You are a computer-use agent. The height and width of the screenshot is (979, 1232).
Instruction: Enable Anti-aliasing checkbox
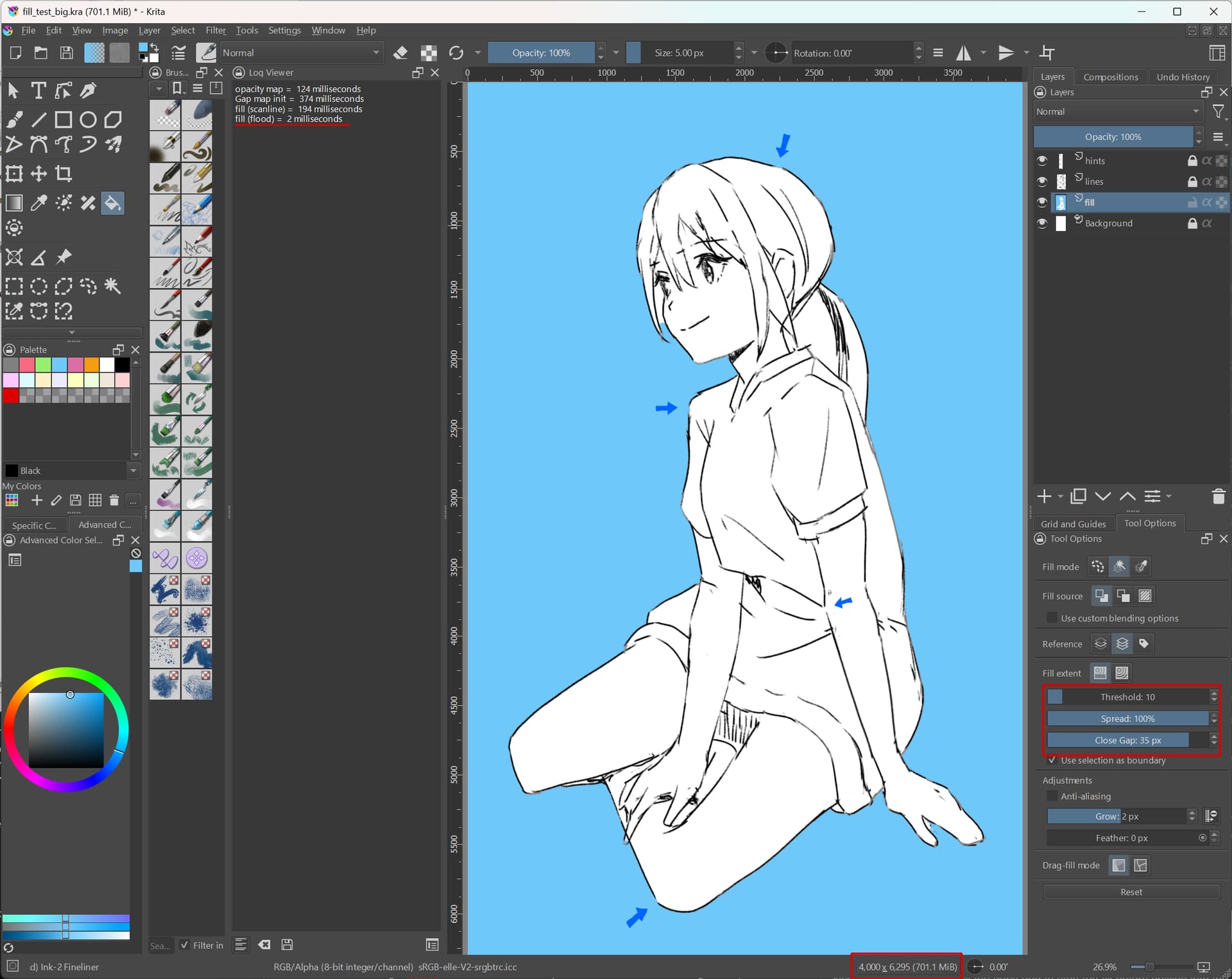pos(1052,796)
